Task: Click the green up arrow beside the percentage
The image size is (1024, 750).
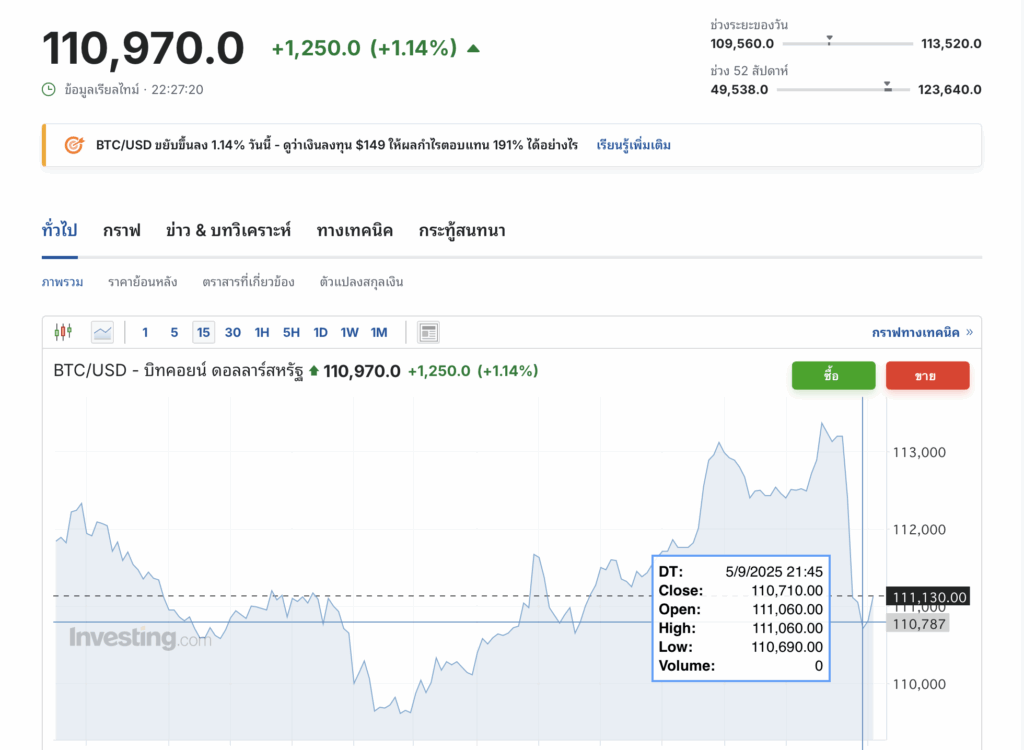Action: coord(473,48)
